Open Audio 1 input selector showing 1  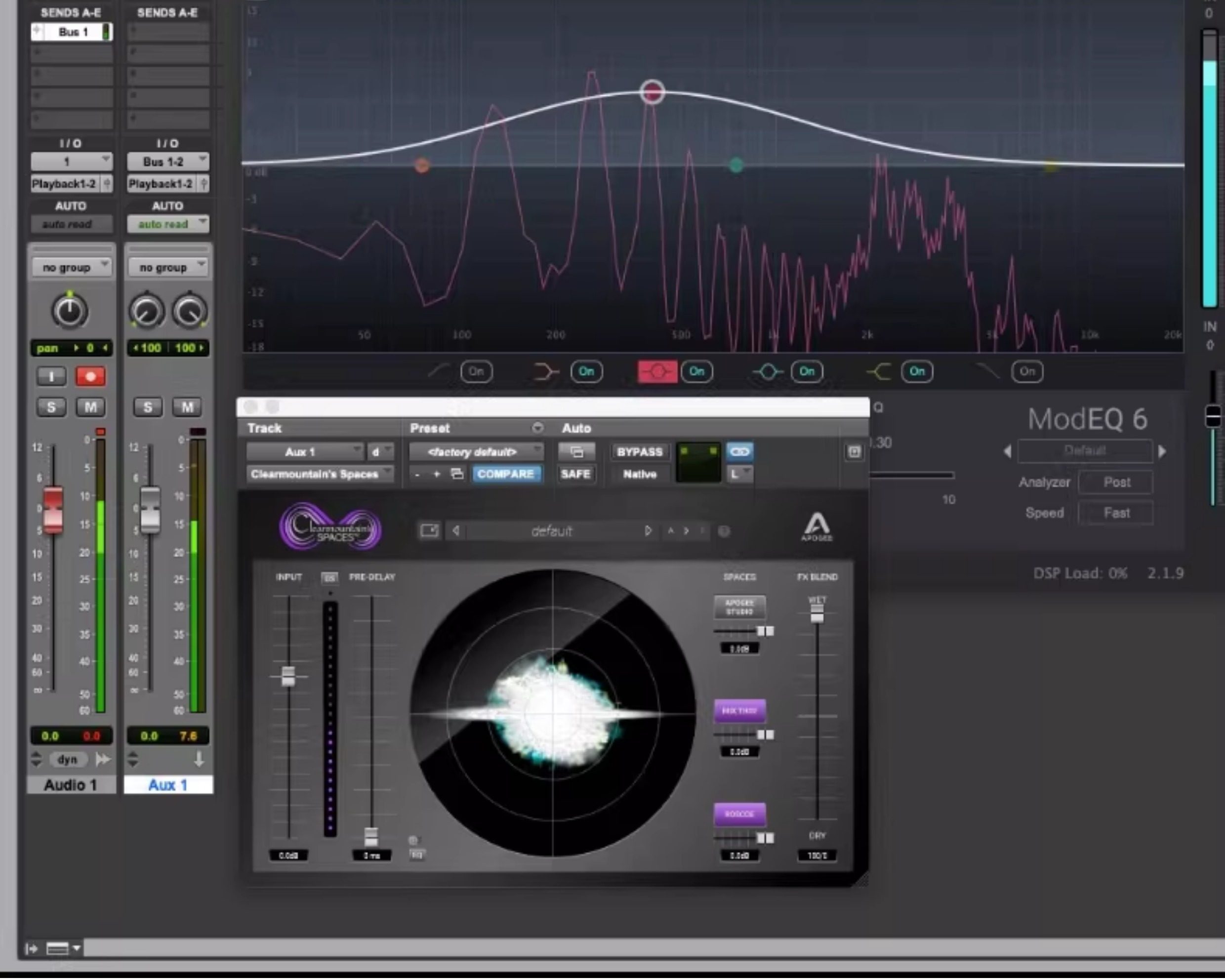pyautogui.click(x=72, y=162)
